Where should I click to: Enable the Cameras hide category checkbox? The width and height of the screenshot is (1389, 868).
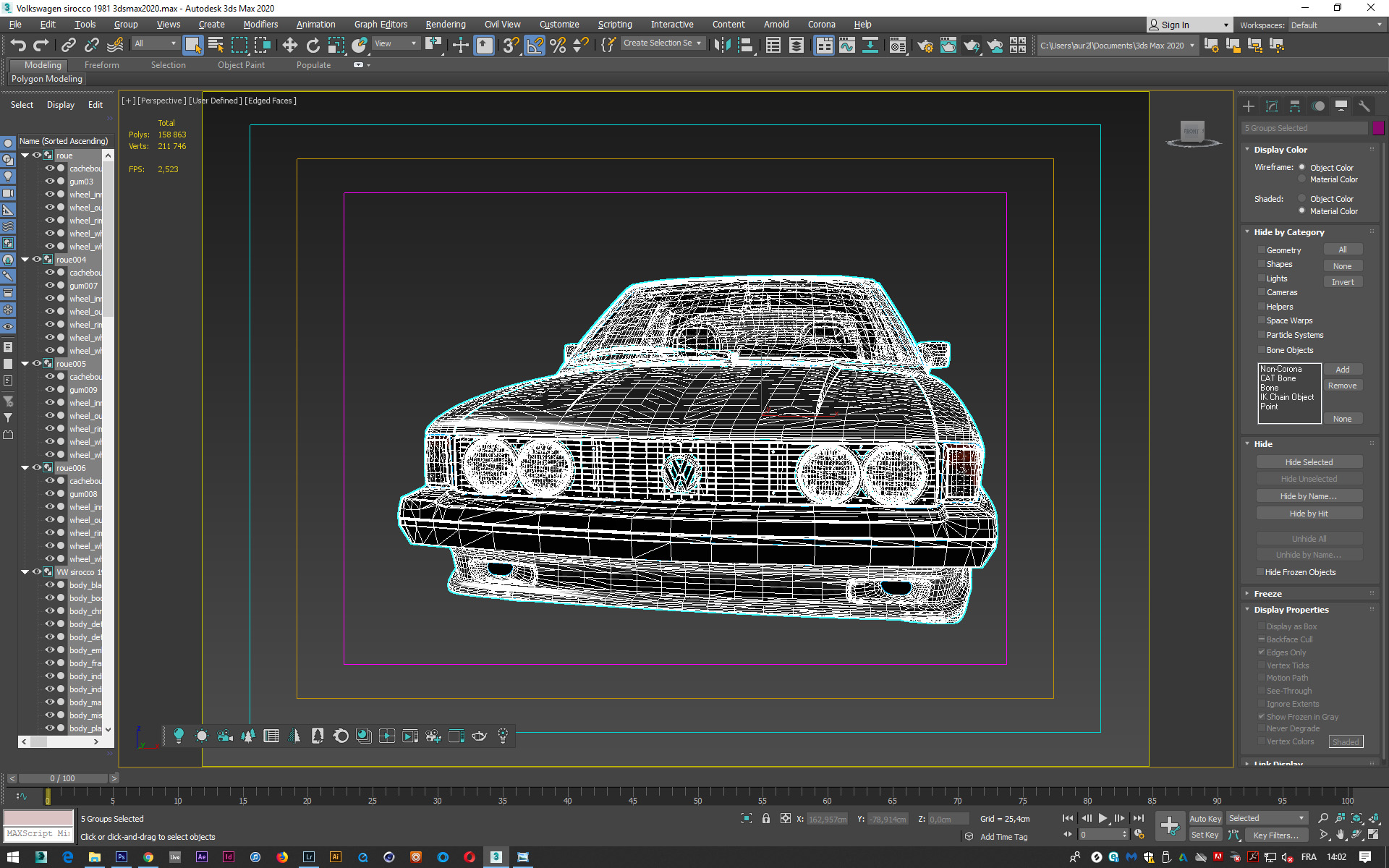click(x=1262, y=292)
